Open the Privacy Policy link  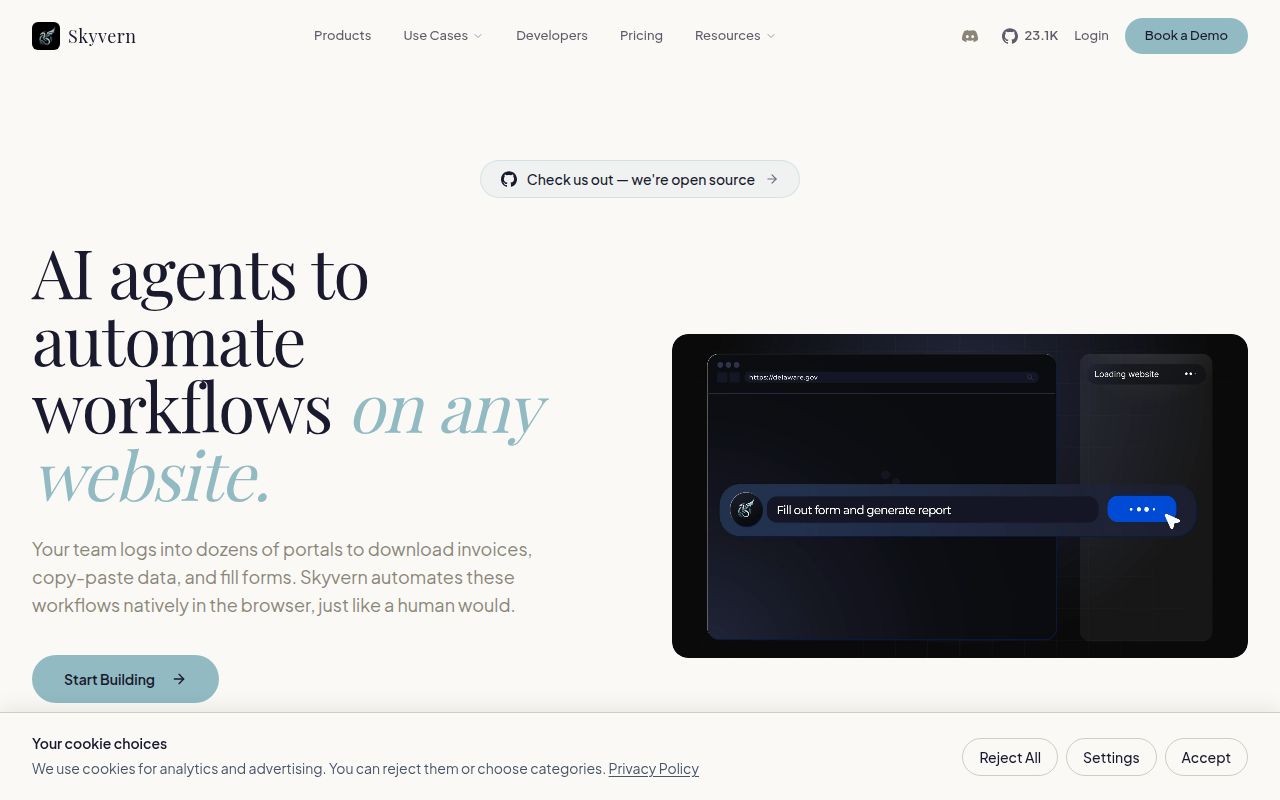click(654, 769)
